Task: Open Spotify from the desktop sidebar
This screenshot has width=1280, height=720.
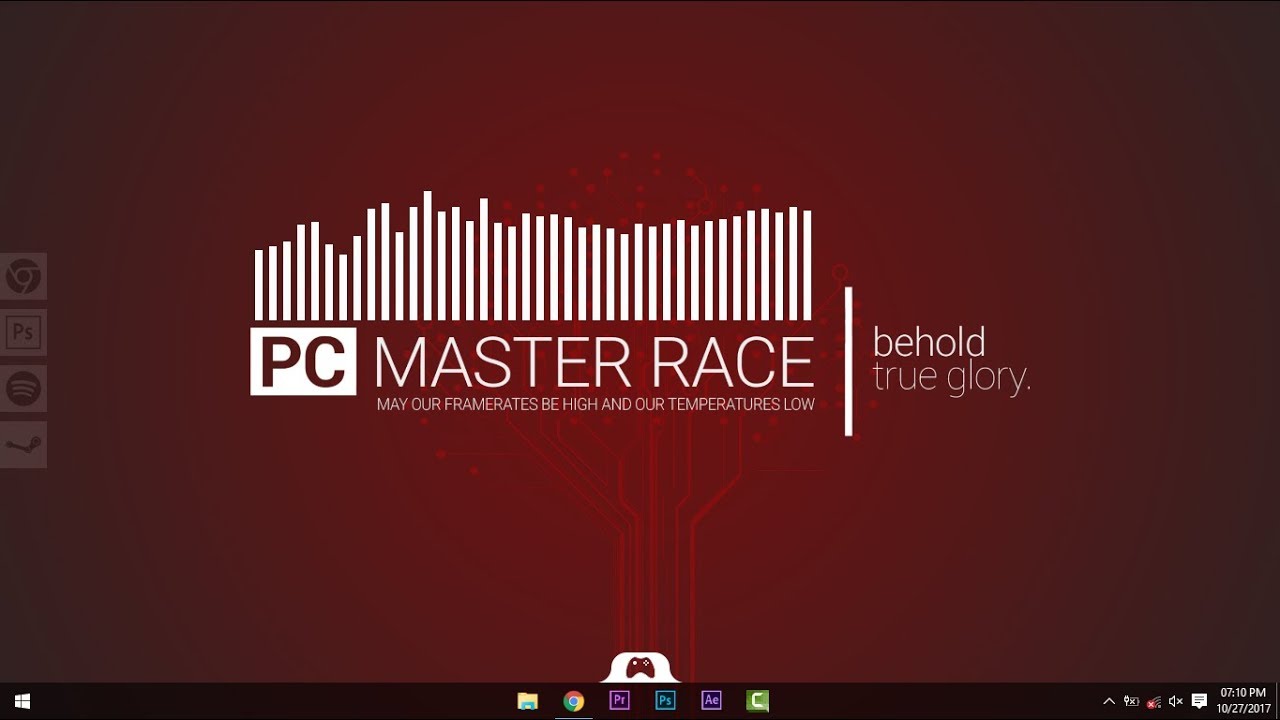Action: (x=22, y=388)
